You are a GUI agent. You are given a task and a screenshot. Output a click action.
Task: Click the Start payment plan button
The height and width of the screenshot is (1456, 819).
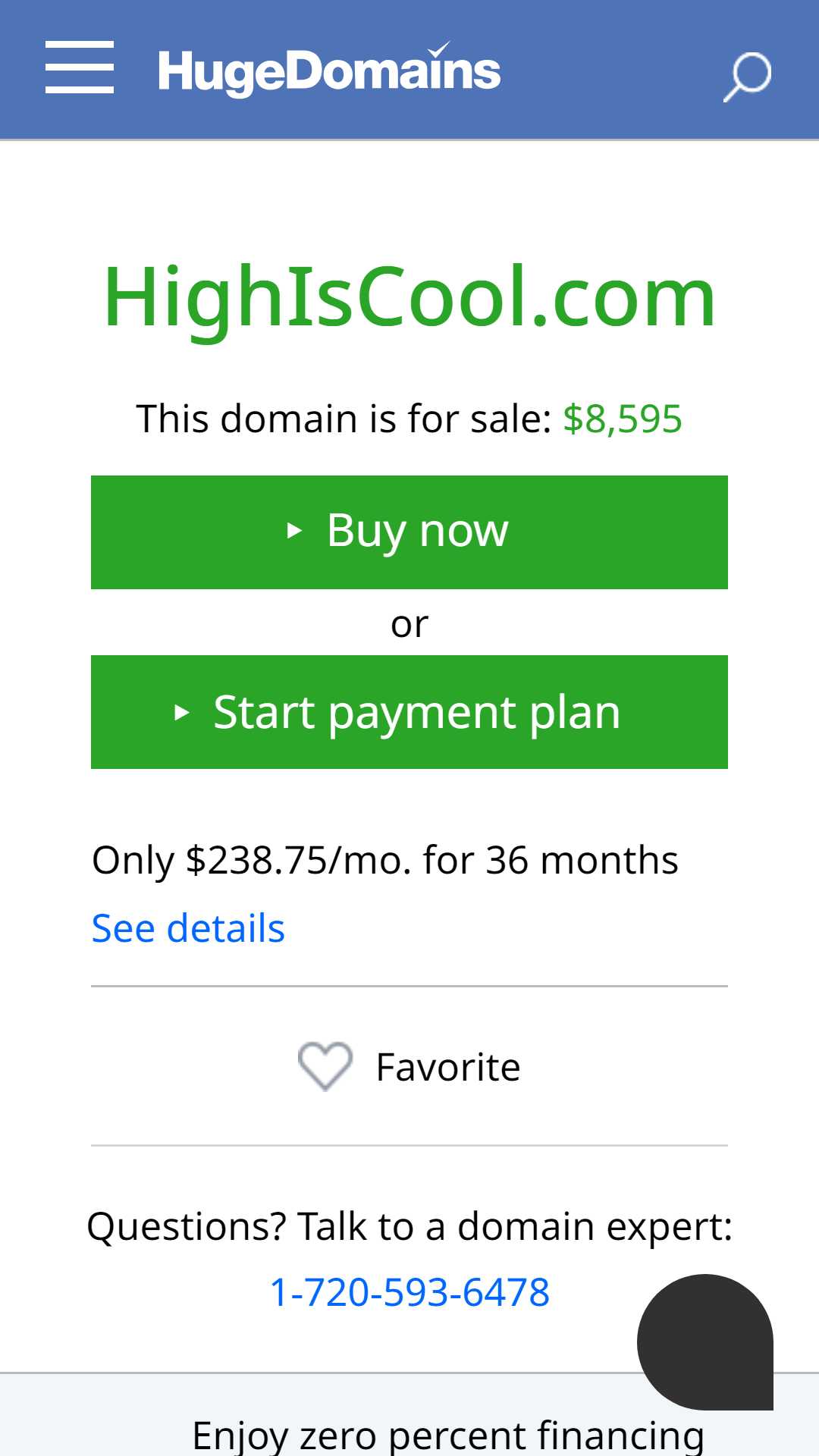pyautogui.click(x=409, y=712)
